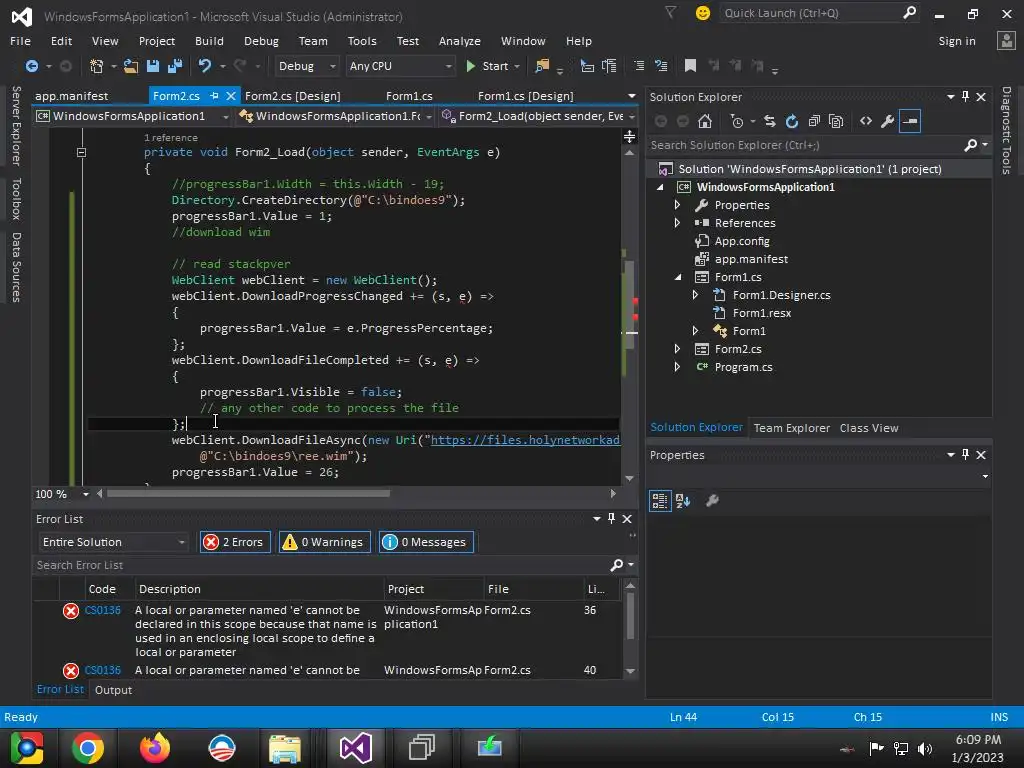1024x768 pixels.
Task: Open the WindowsFormsApplication1 project navigation dropdown
Action: tap(133, 116)
